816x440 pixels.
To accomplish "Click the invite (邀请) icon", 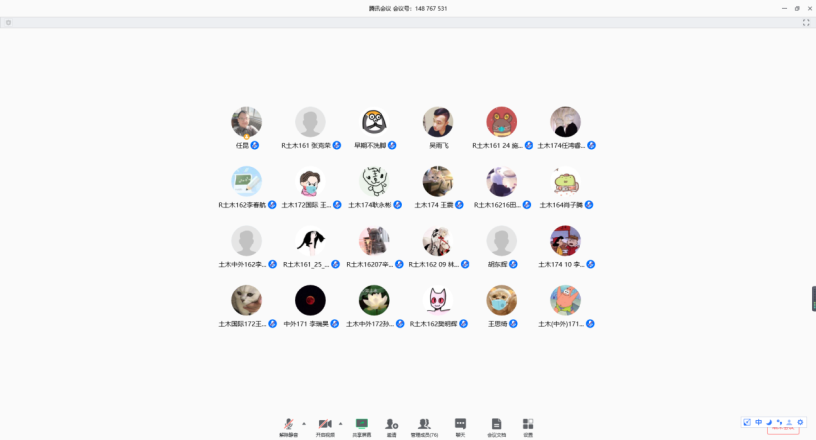I will click(392, 425).
